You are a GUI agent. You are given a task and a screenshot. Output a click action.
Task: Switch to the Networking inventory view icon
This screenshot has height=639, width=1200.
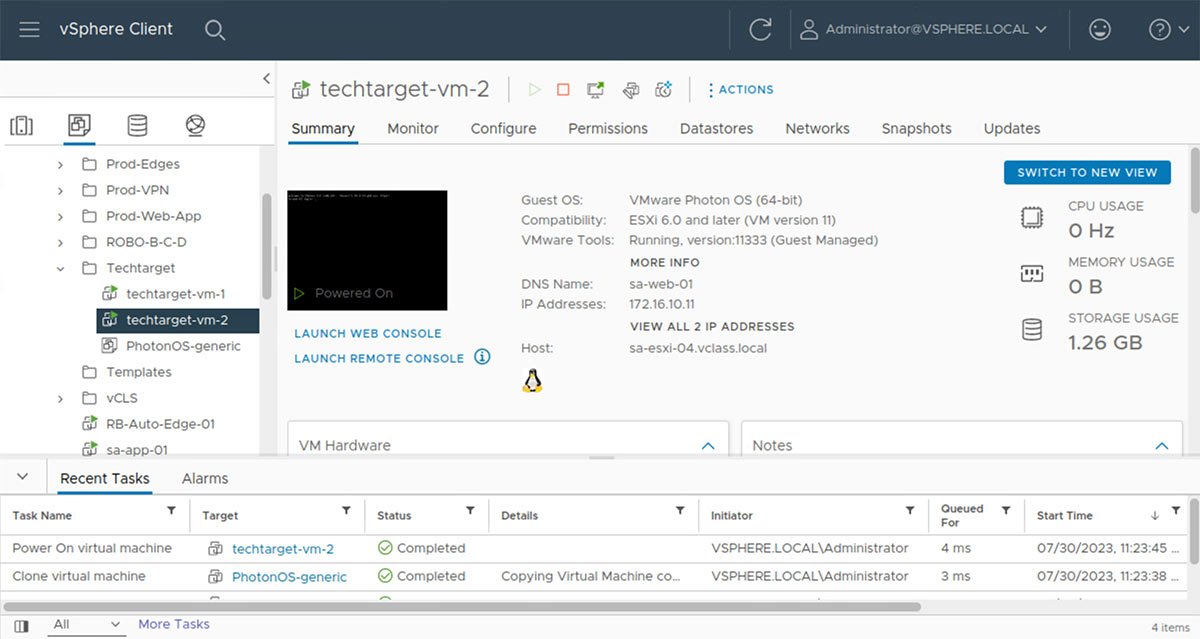[x=195, y=126]
